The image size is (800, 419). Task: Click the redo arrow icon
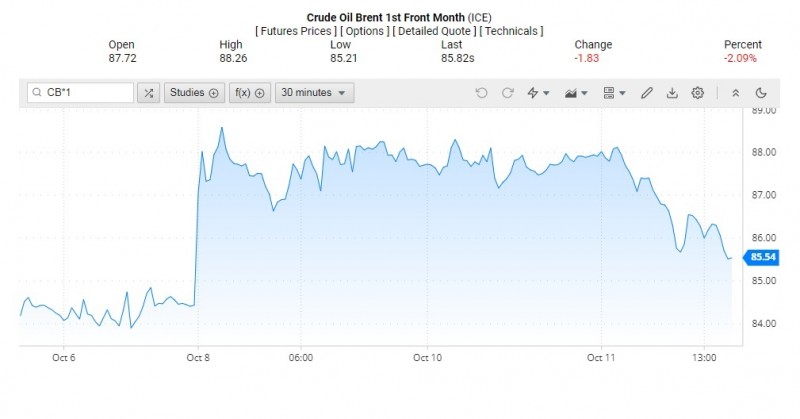point(508,93)
